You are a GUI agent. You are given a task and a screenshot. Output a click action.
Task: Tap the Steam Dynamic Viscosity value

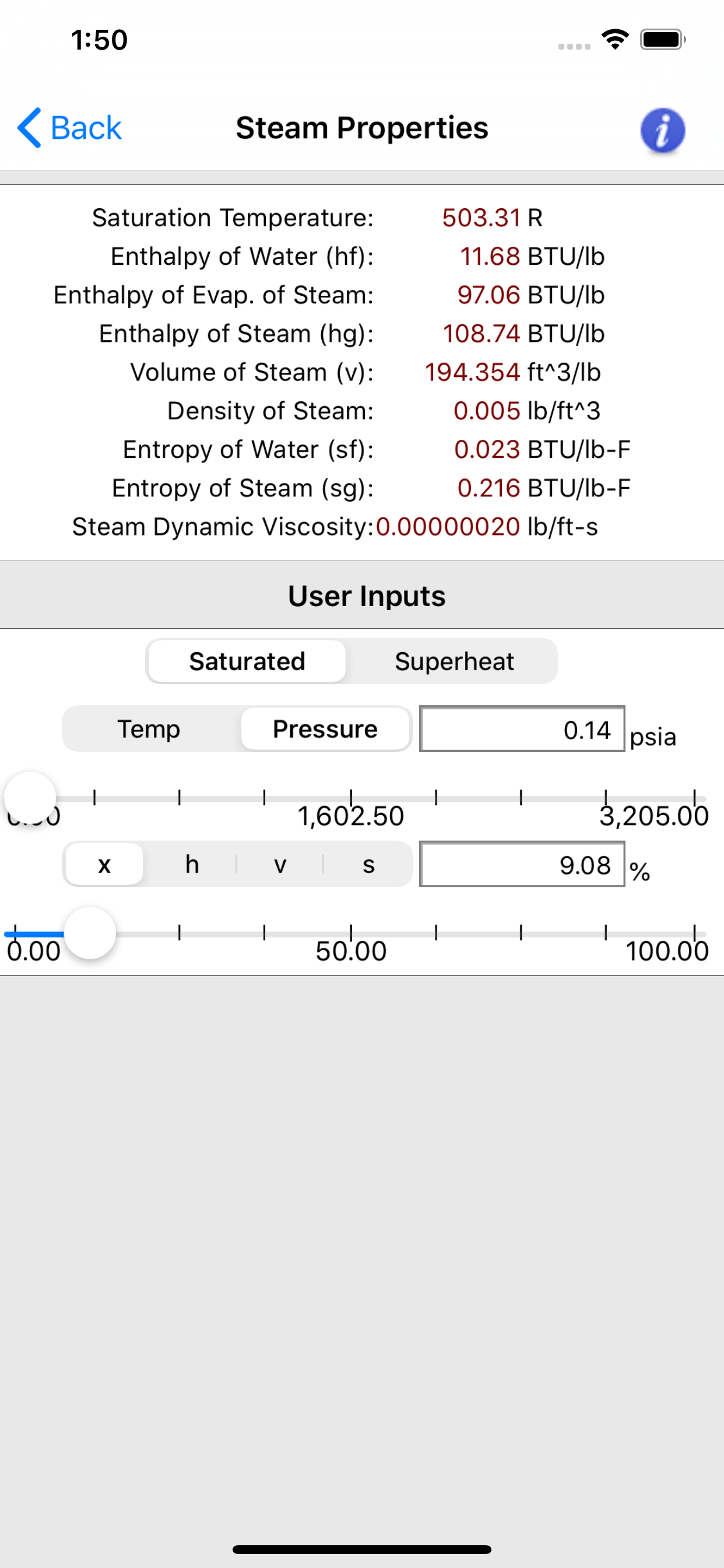[x=448, y=527]
